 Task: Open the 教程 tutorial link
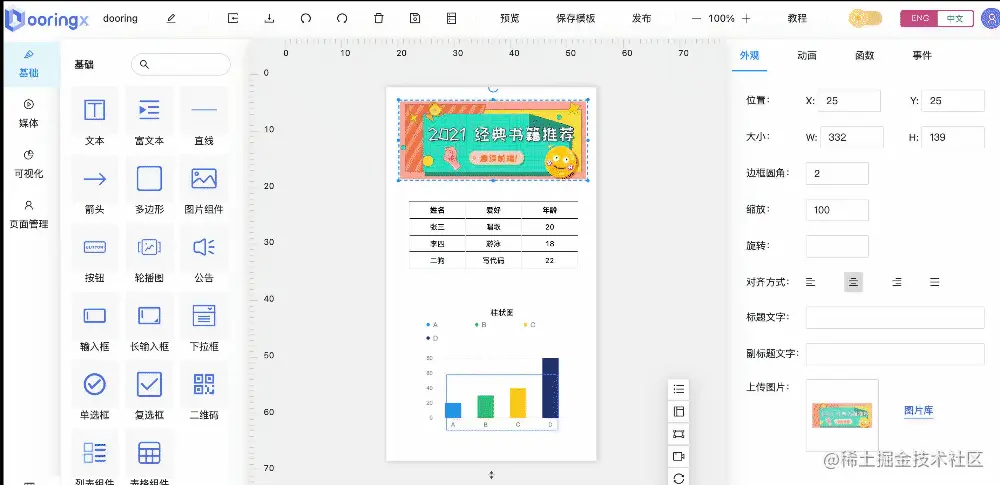pos(797,19)
